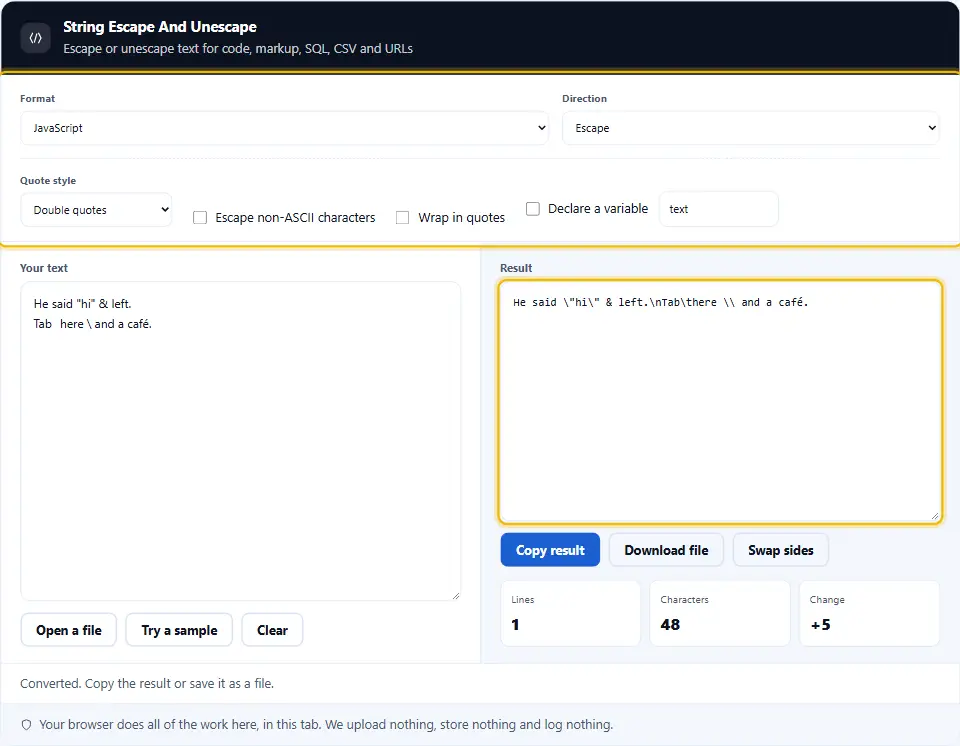Open a file with the button

pos(69,630)
